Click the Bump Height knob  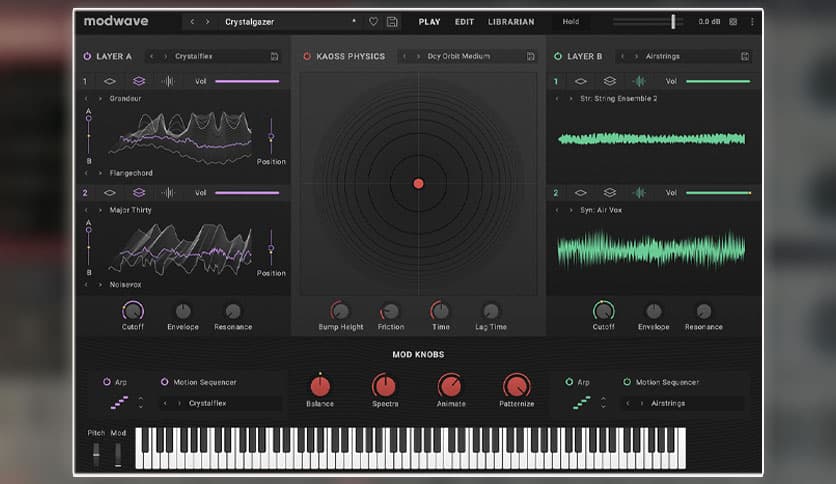[x=340, y=311]
